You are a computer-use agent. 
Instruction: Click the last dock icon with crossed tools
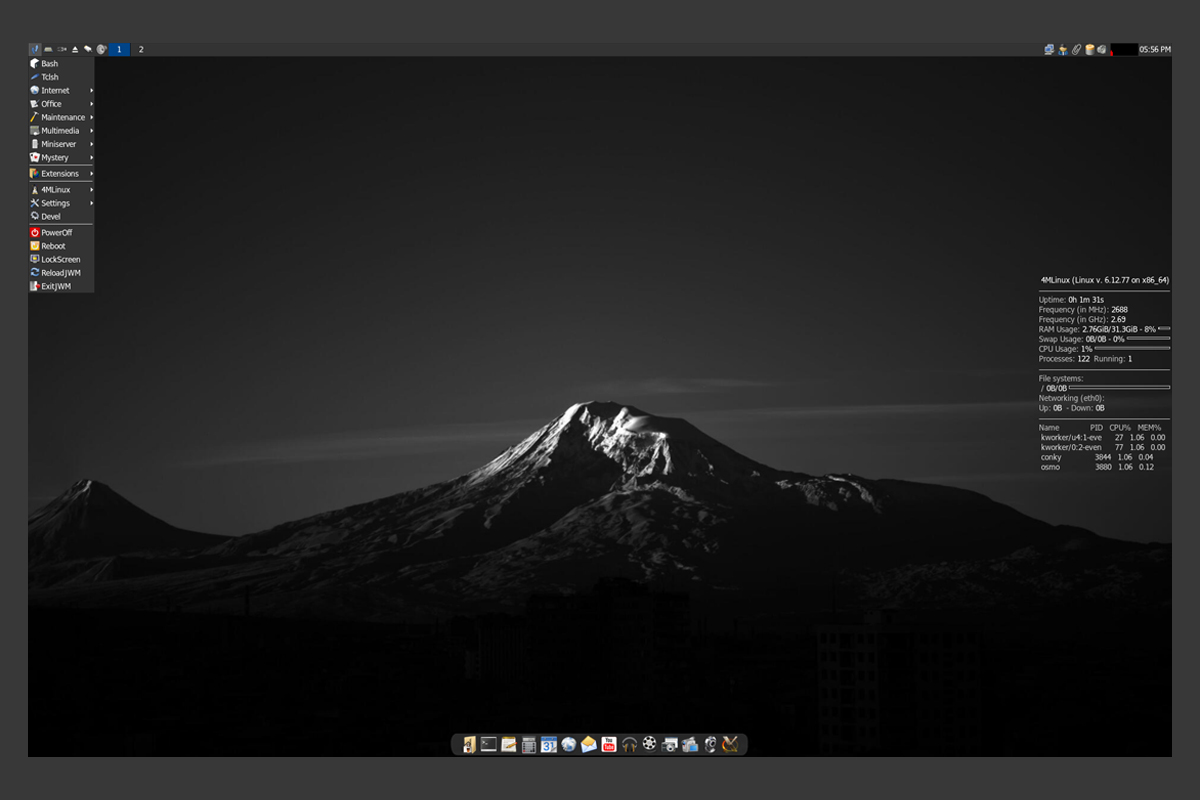click(x=730, y=744)
